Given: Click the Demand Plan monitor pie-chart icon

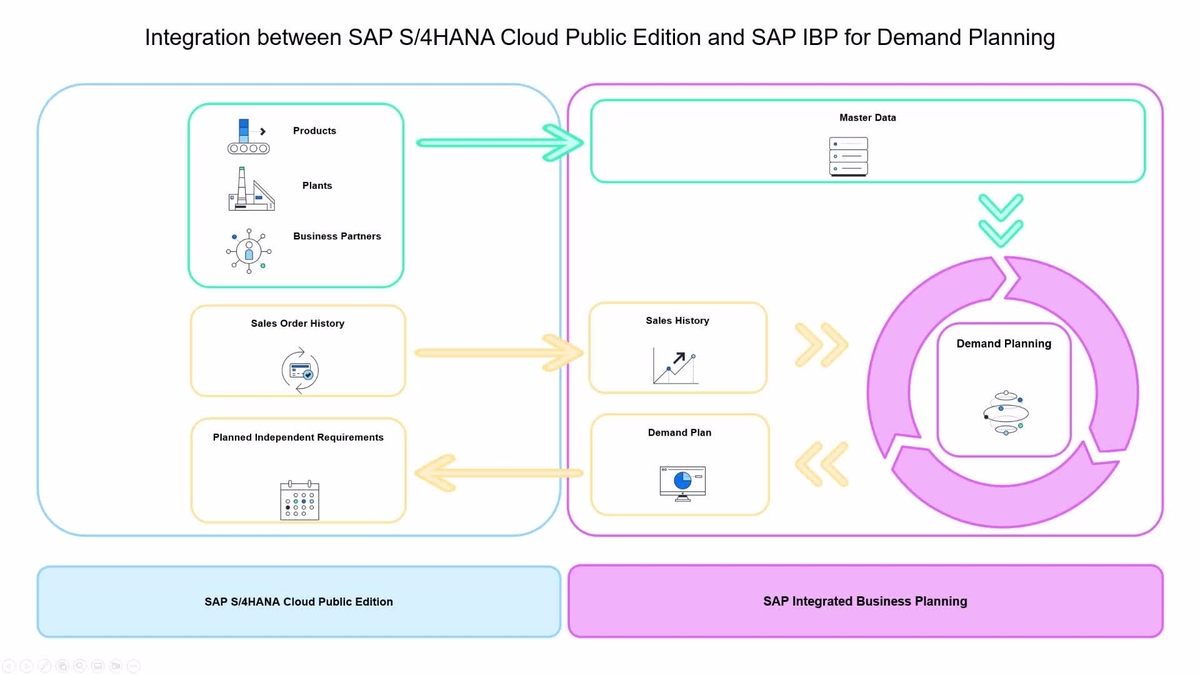Looking at the screenshot, I should [683, 483].
